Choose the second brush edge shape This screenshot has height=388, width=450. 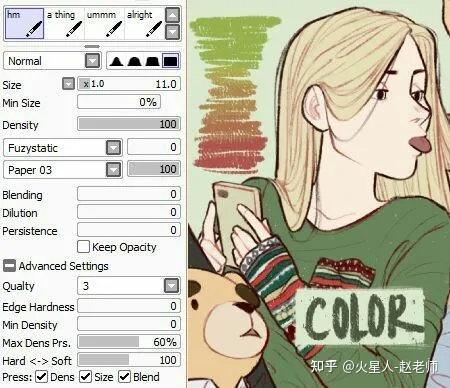134,61
